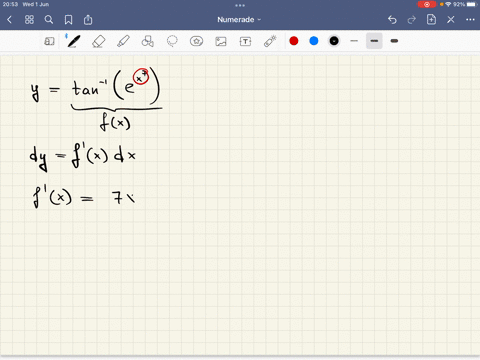Open the Numerade title dropdown

pos(239,20)
